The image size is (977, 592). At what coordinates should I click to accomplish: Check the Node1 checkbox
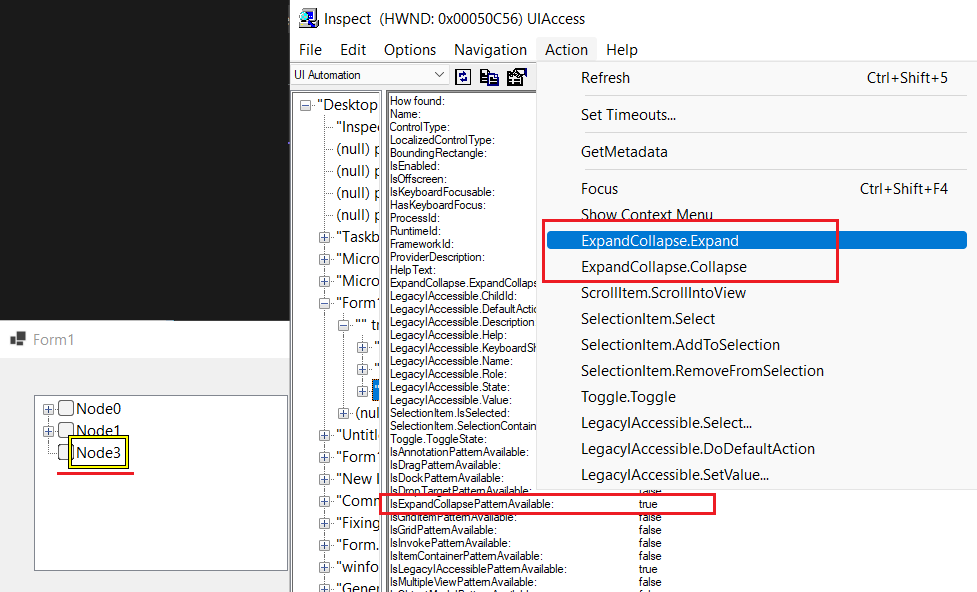click(66, 430)
